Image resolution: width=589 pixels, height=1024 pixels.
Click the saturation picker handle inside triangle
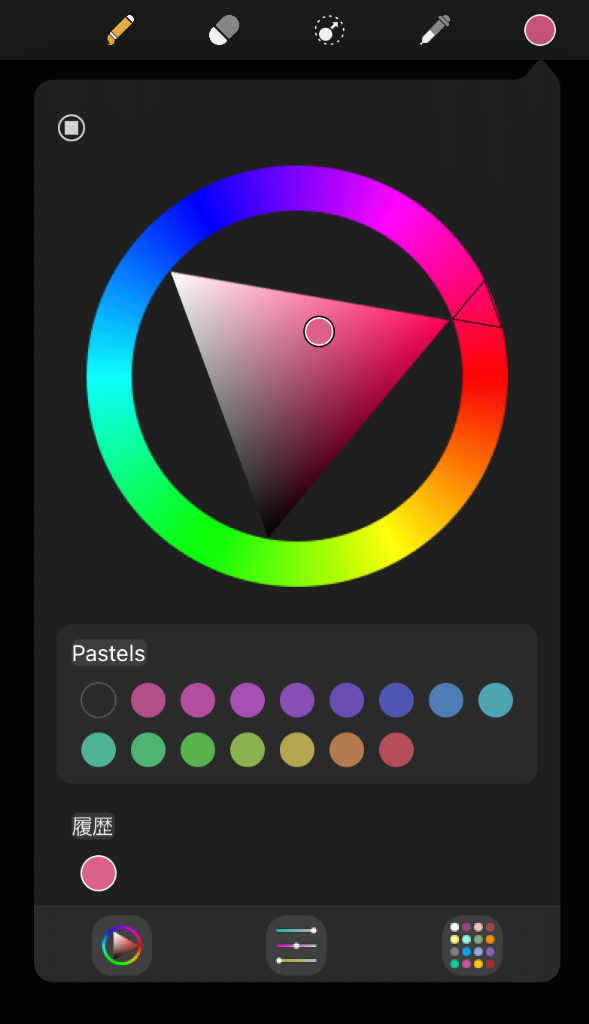[x=319, y=332]
